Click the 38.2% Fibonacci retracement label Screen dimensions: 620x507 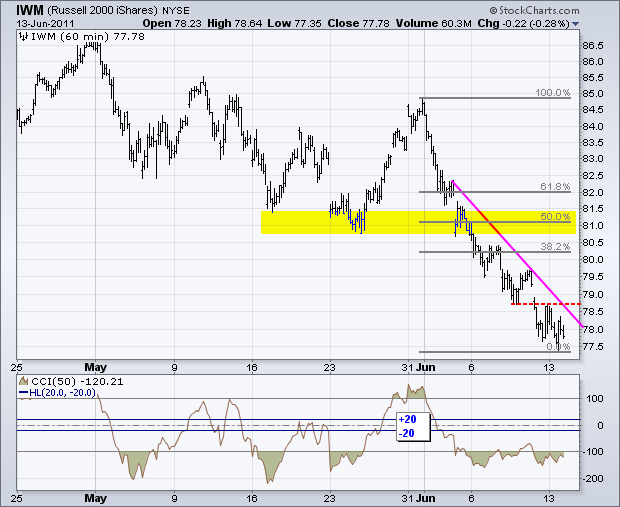point(555,246)
